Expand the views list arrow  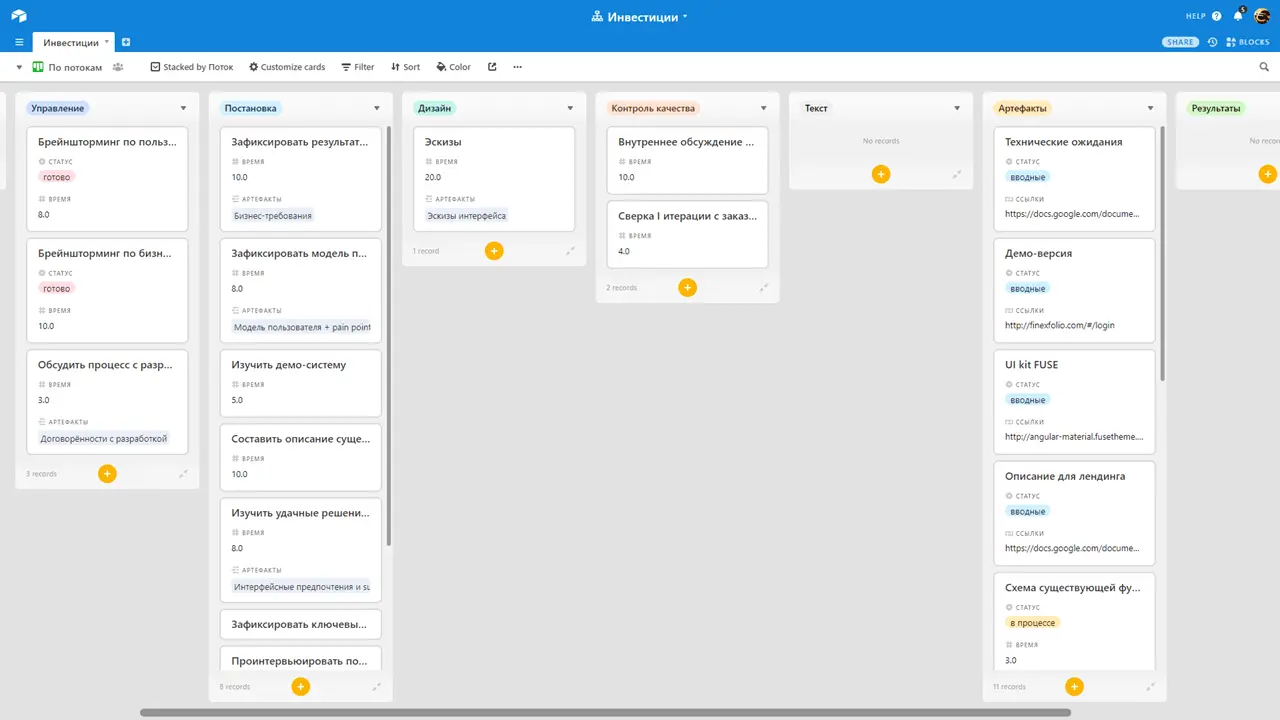pyautogui.click(x=19, y=67)
